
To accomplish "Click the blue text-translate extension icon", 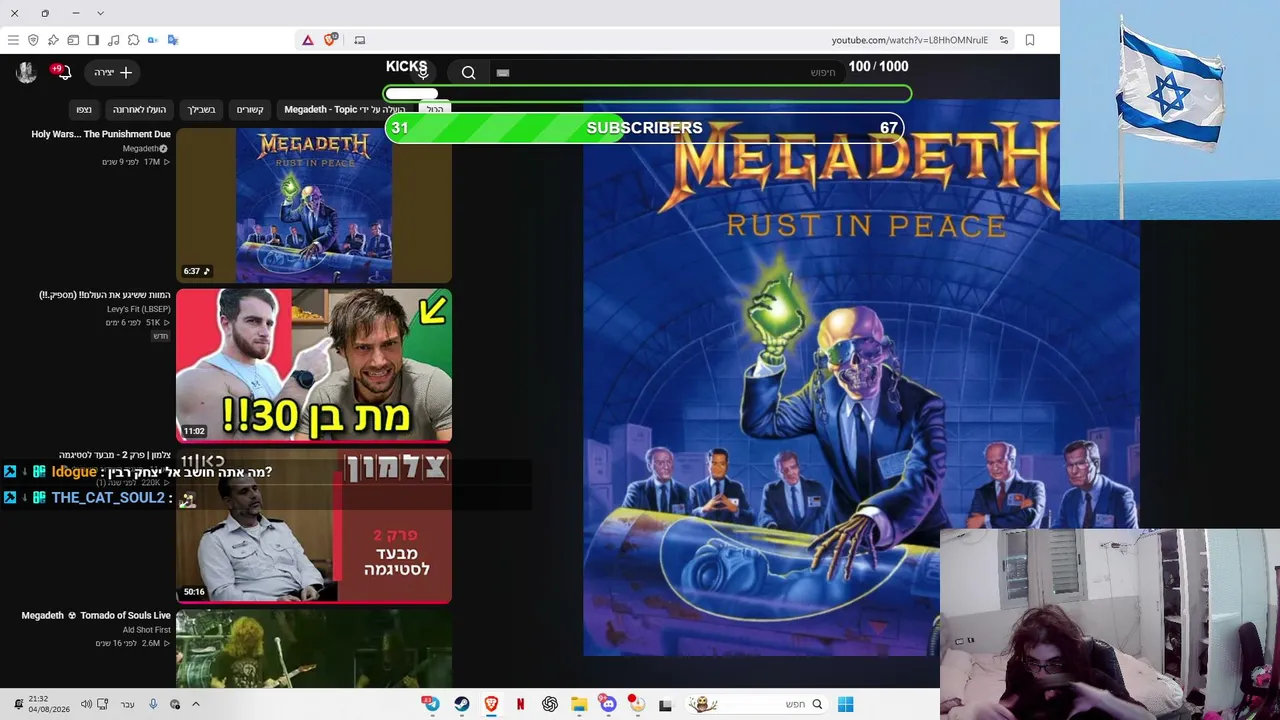I will tap(153, 40).
